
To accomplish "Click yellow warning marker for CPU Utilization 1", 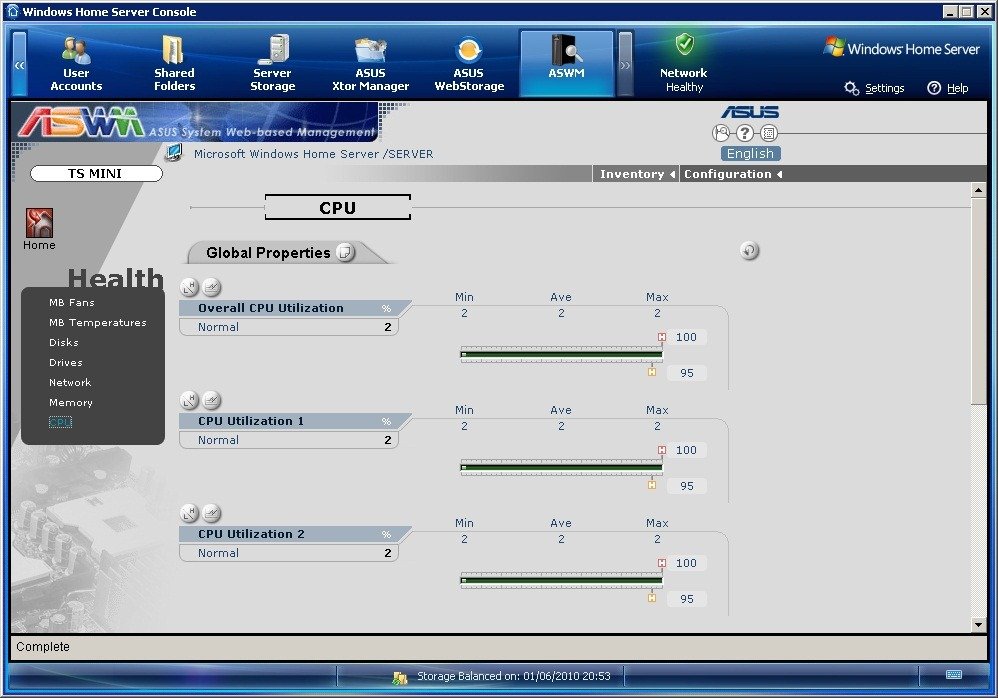I will 652,485.
